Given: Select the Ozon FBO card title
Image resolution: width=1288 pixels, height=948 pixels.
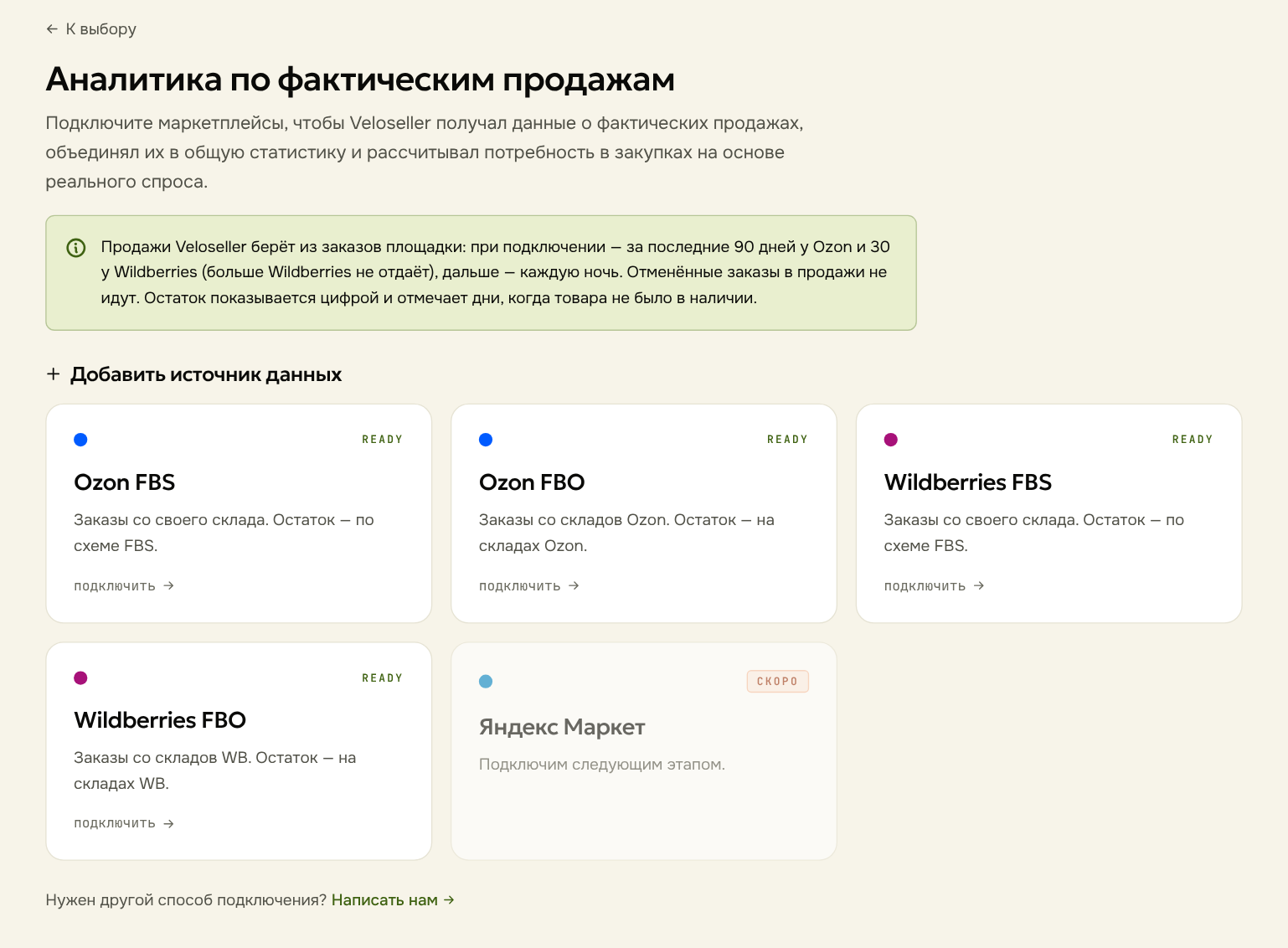Looking at the screenshot, I should [532, 482].
